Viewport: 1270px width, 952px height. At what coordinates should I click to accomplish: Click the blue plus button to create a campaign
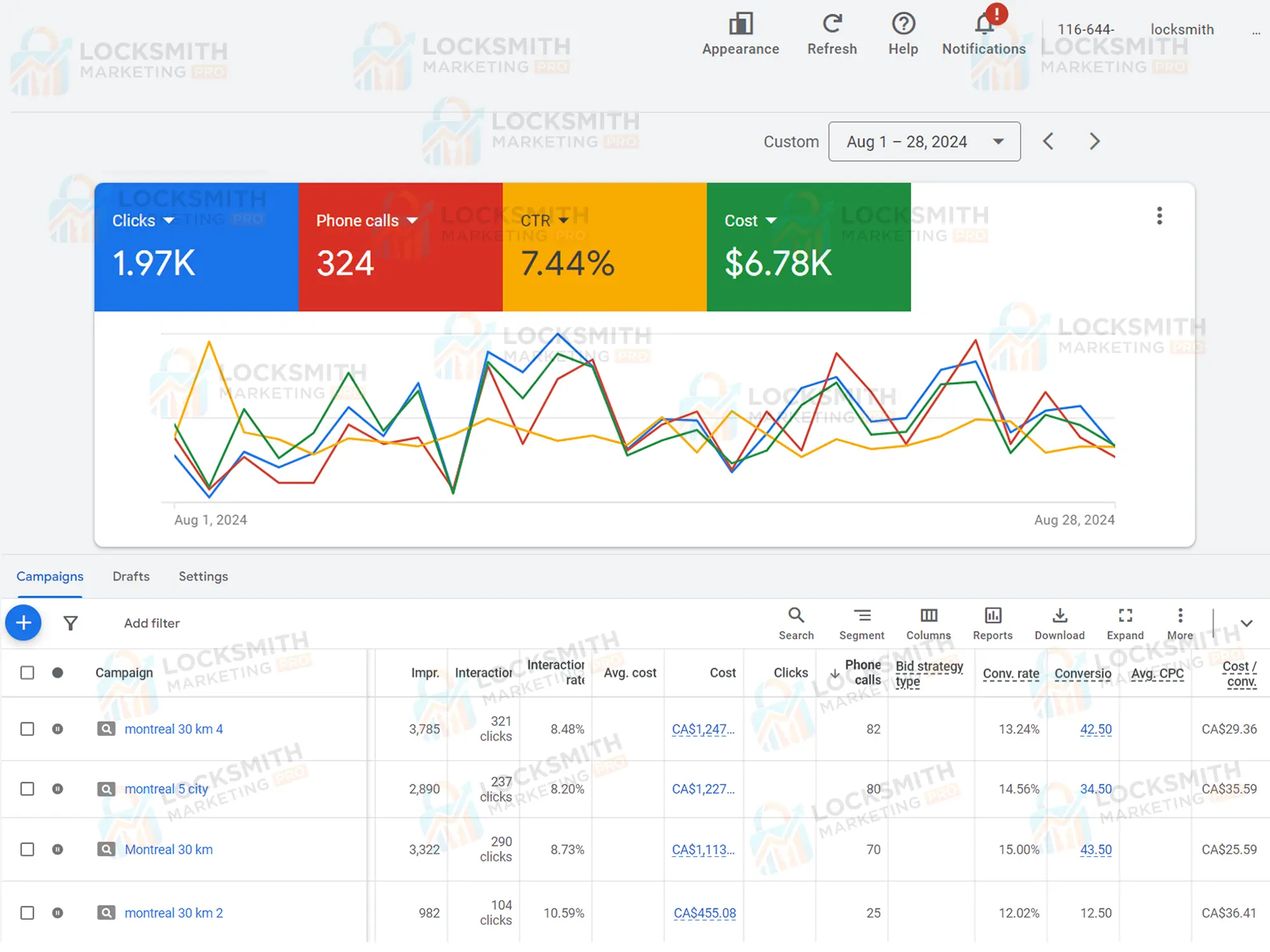(x=23, y=623)
